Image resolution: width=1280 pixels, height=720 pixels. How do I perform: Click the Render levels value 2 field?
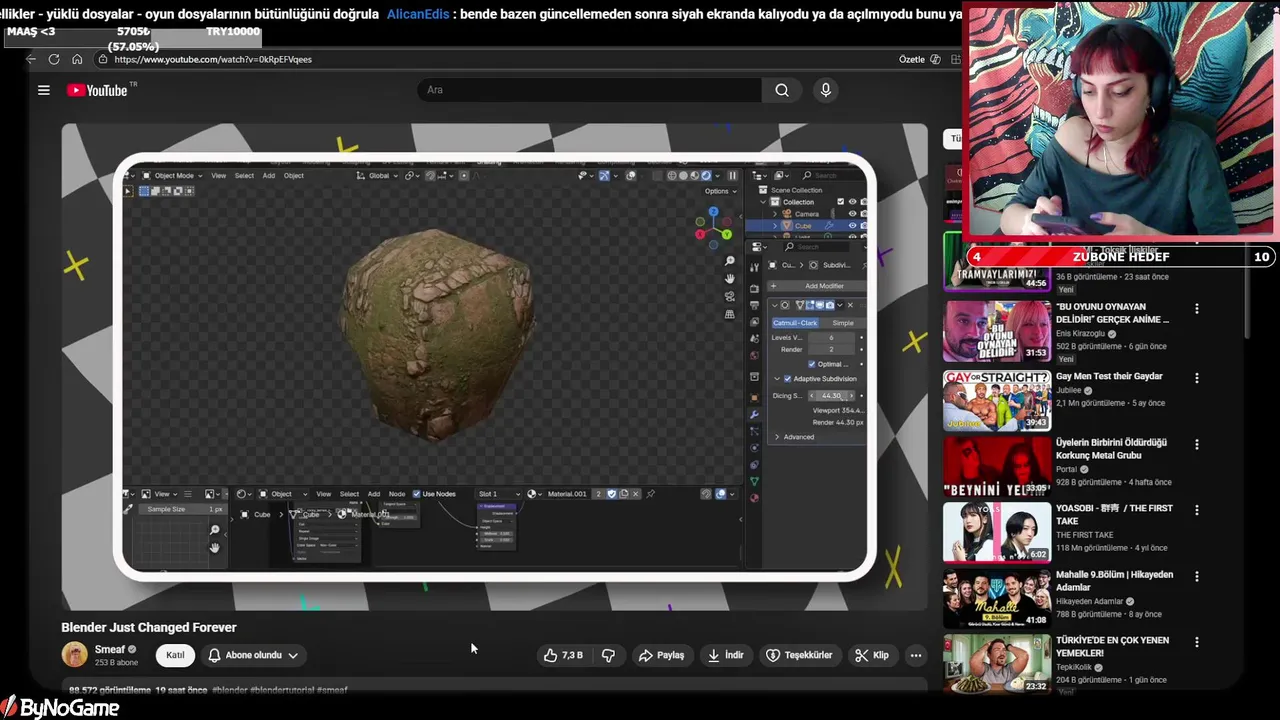[831, 350]
